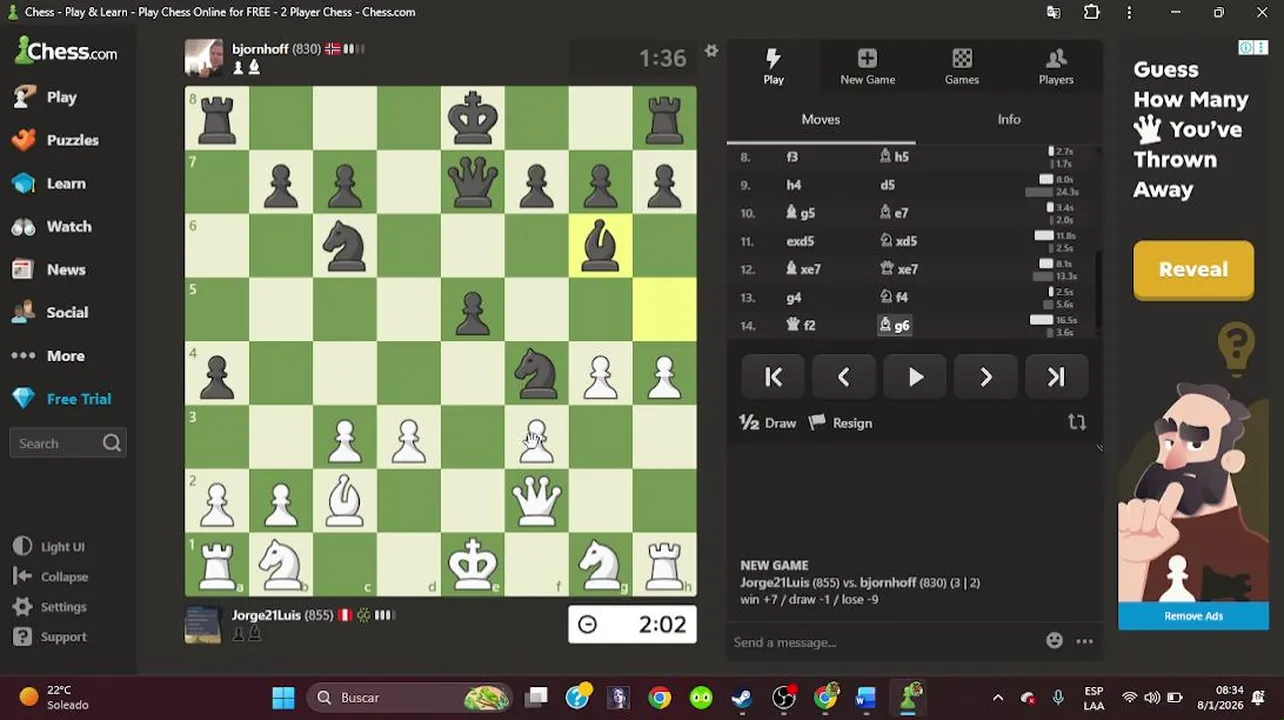This screenshot has height=720, width=1284.
Task: Step back one move
Action: pyautogui.click(x=844, y=377)
